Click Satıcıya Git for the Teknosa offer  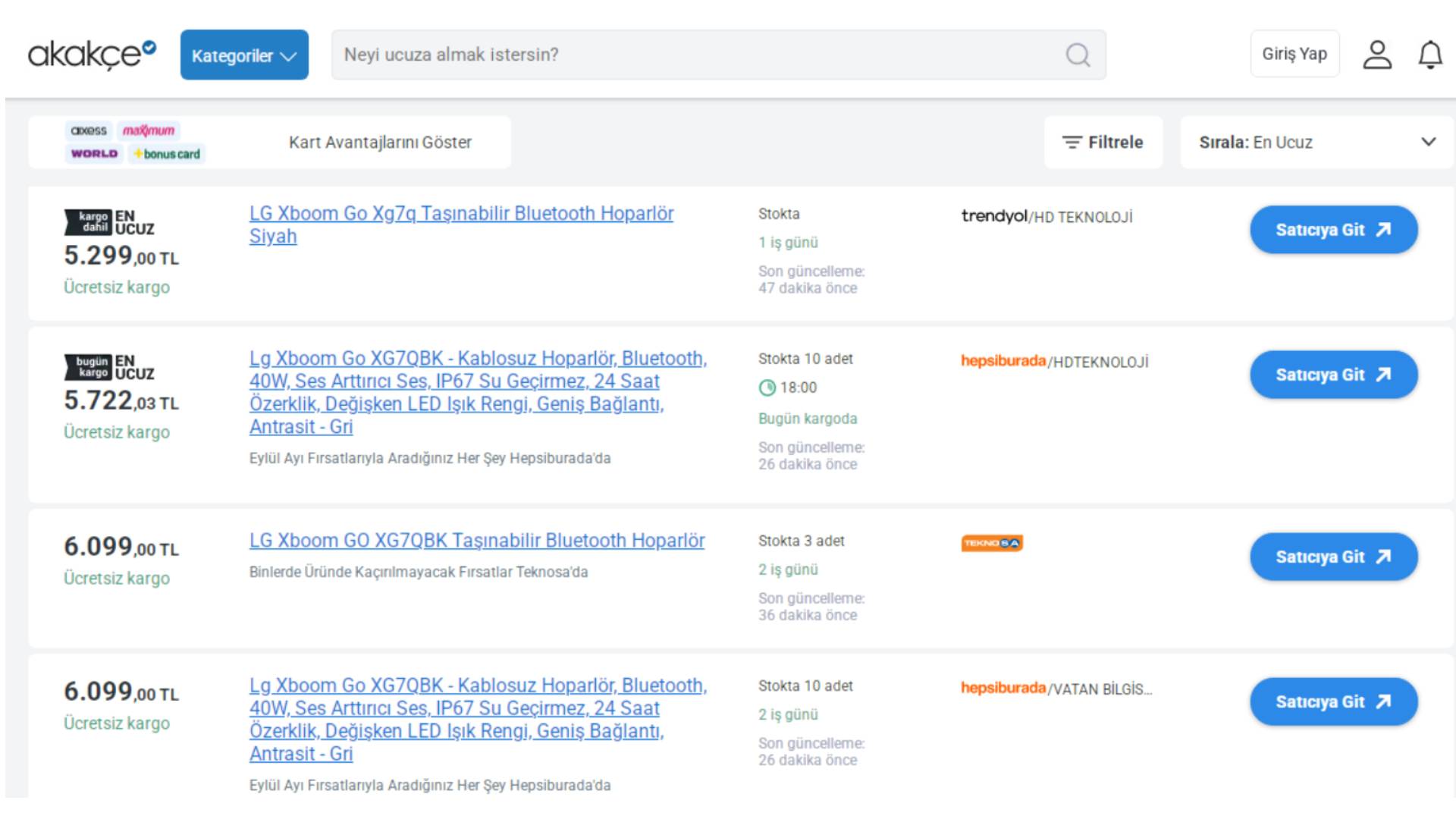click(x=1334, y=557)
